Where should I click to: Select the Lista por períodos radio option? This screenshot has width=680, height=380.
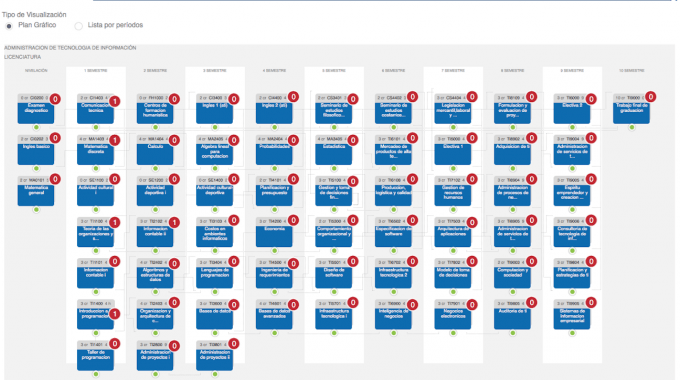coord(78,26)
